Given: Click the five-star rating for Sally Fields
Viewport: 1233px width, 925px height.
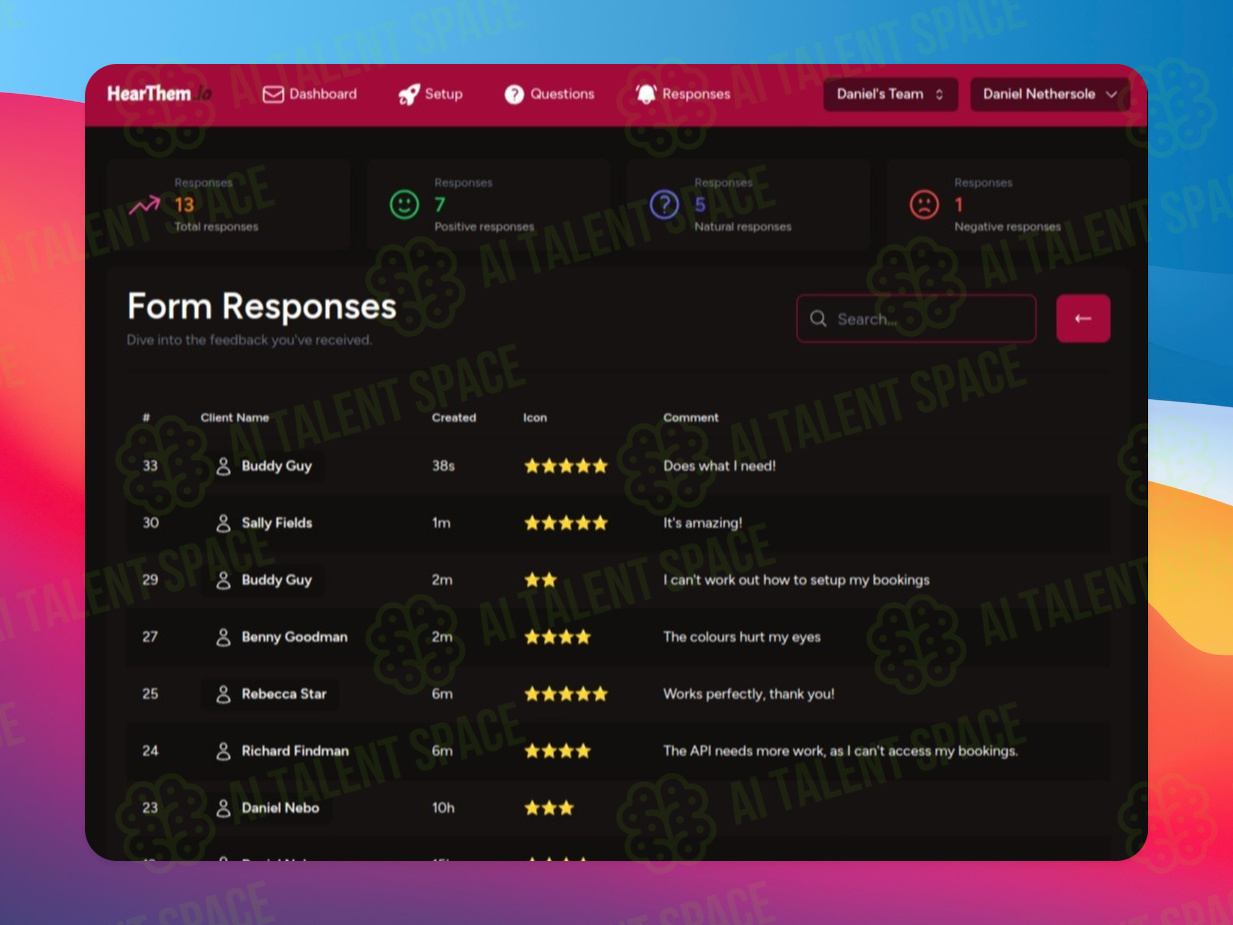Looking at the screenshot, I should [x=566, y=523].
